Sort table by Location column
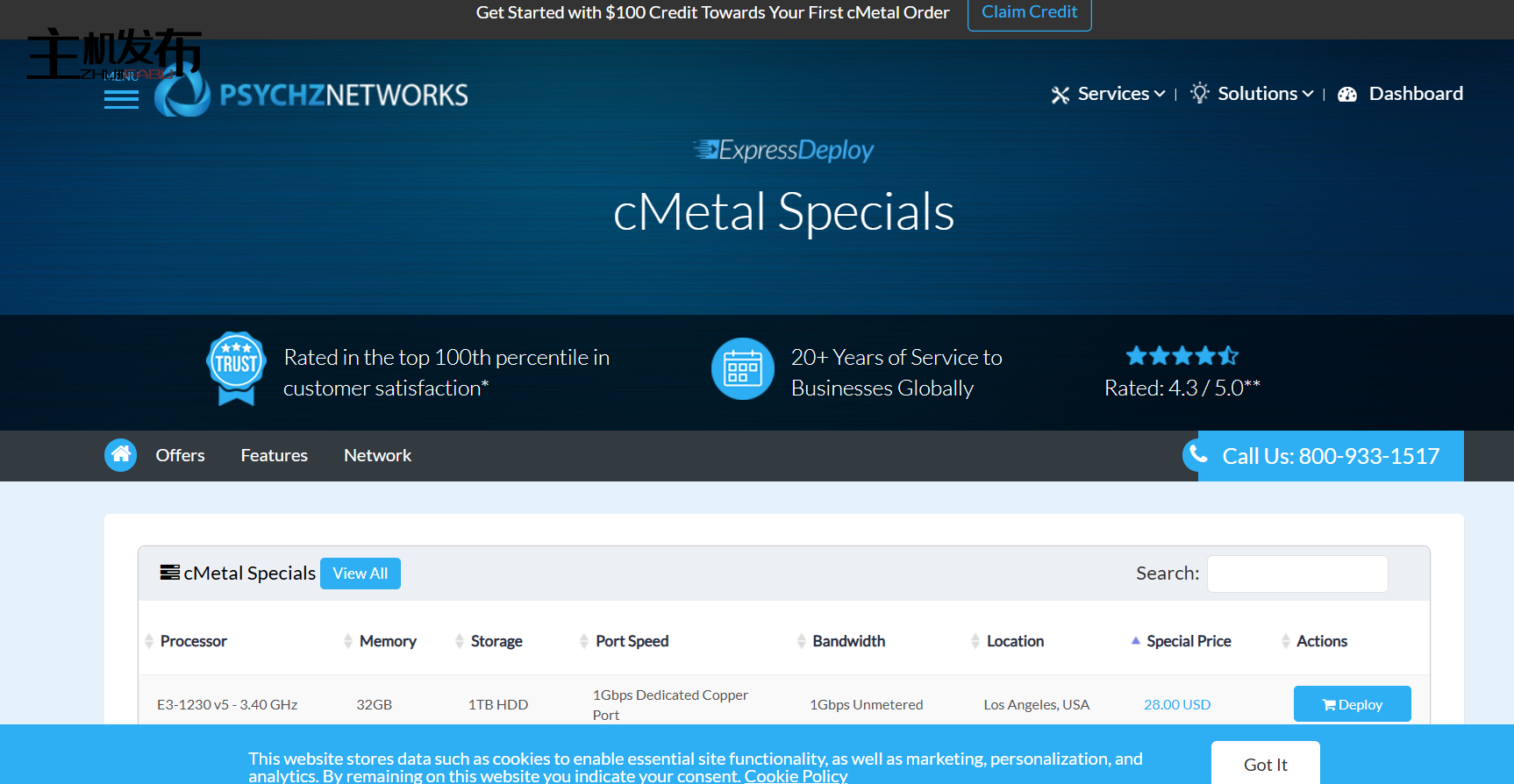This screenshot has height=784, width=1514. 1015,641
